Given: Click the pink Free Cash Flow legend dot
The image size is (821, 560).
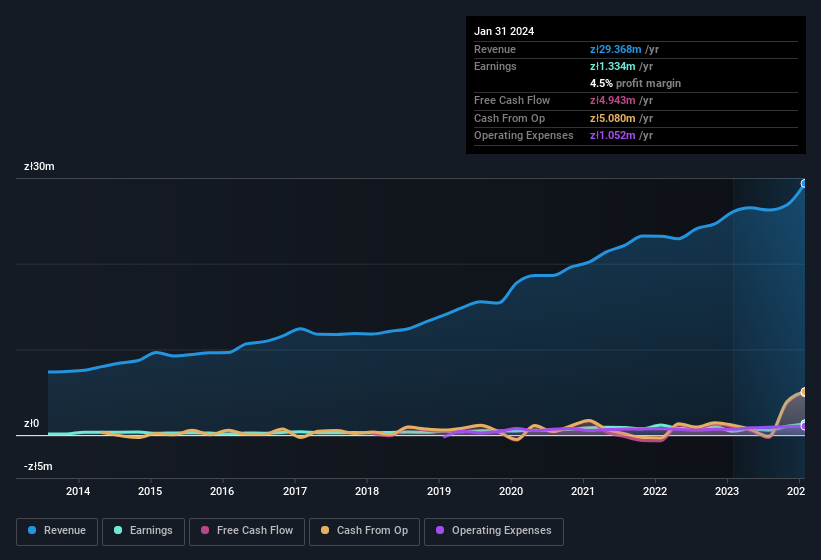Looking at the screenshot, I should tap(204, 530).
